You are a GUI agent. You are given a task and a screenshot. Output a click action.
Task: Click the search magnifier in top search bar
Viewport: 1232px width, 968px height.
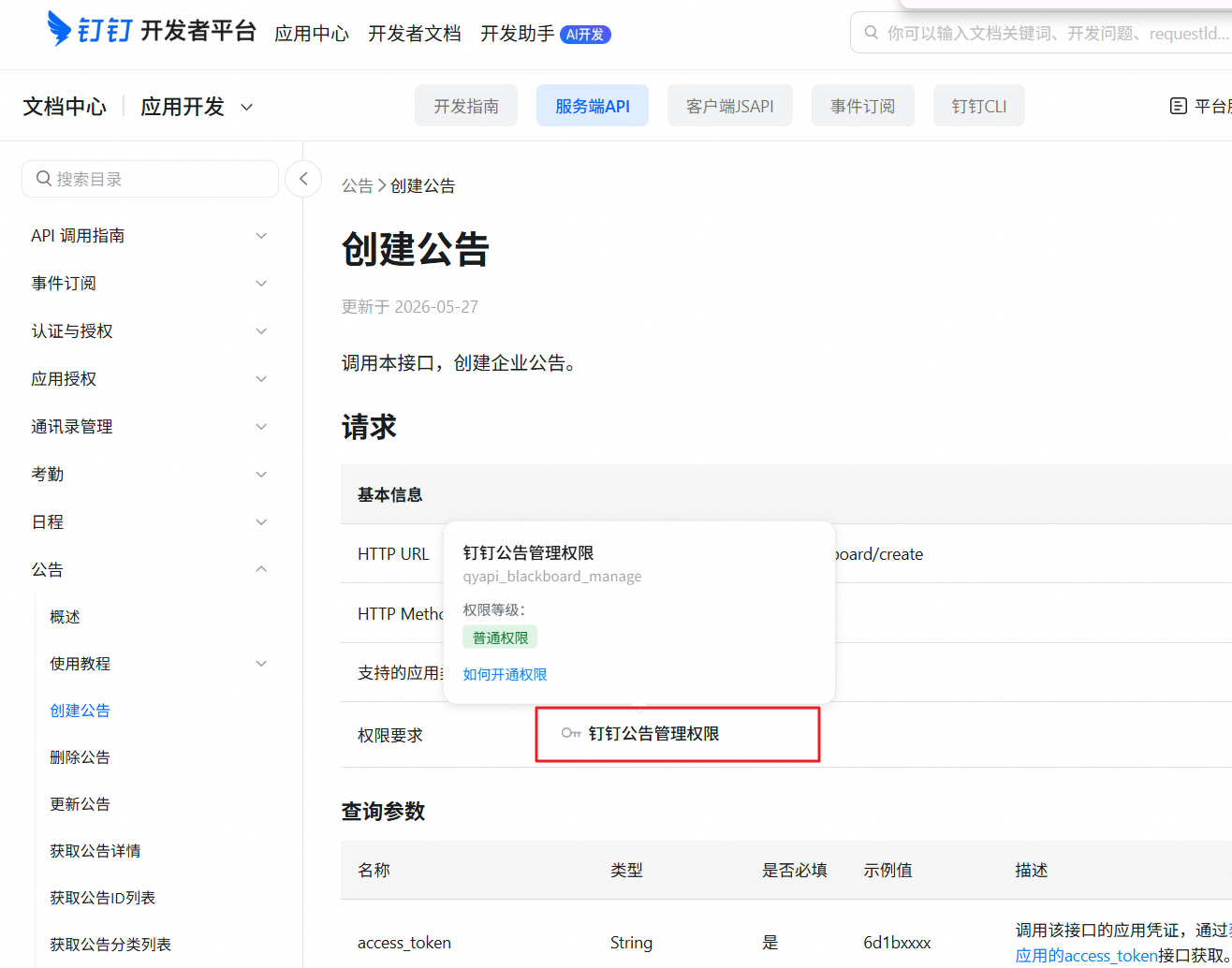point(871,33)
